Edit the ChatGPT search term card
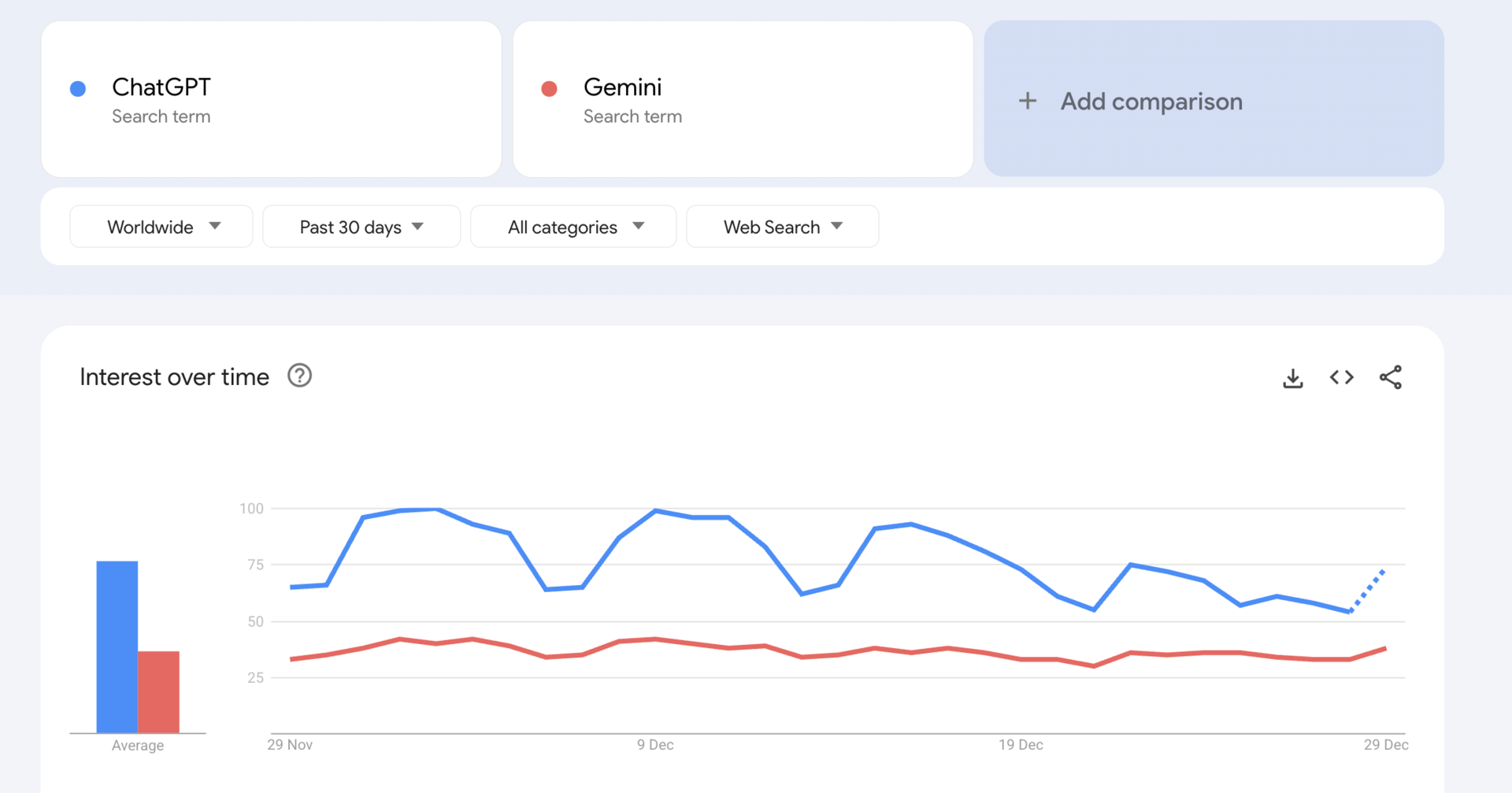 pos(272,99)
